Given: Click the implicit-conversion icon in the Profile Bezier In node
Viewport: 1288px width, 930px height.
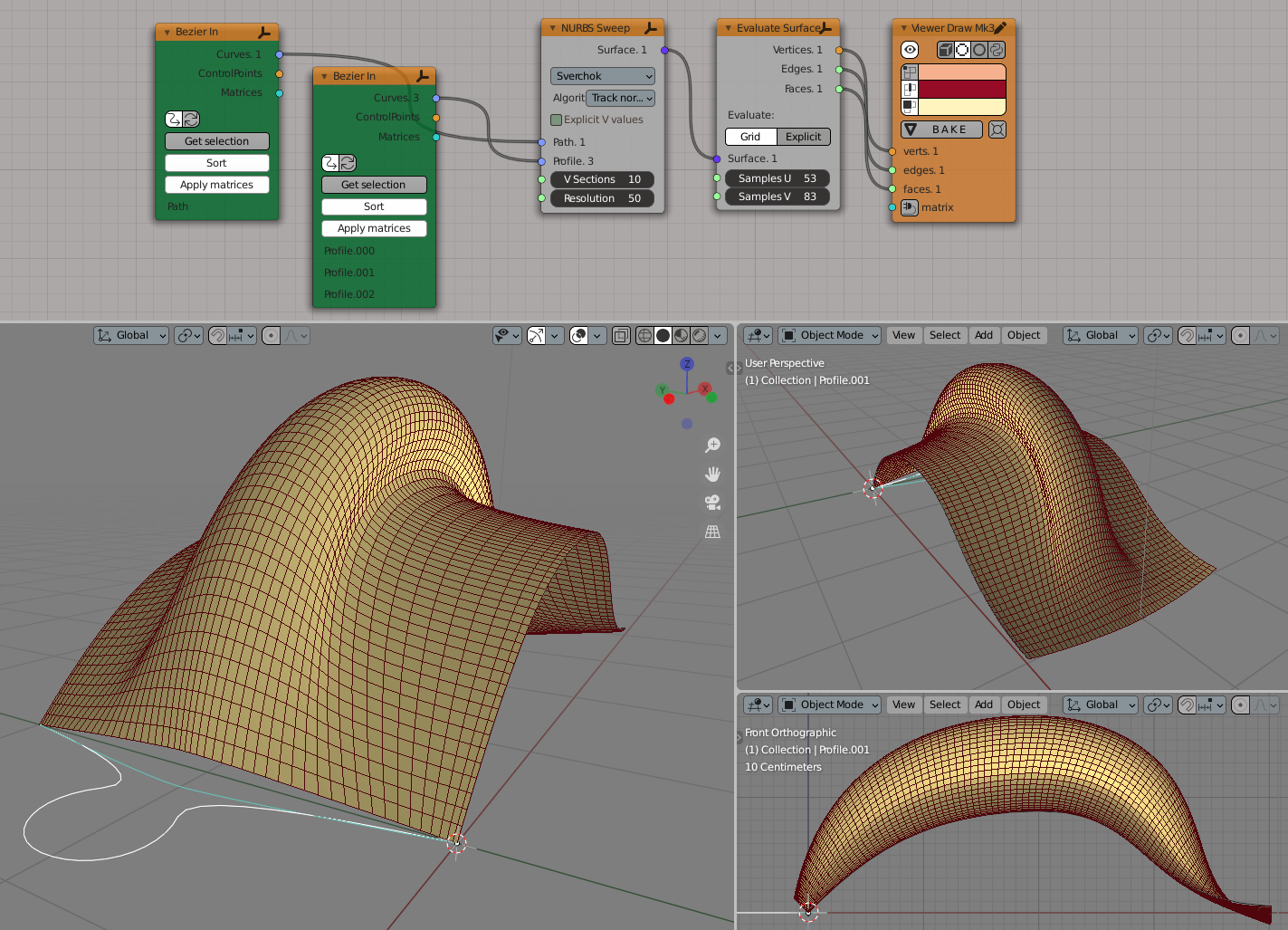Looking at the screenshot, I should tap(330, 163).
